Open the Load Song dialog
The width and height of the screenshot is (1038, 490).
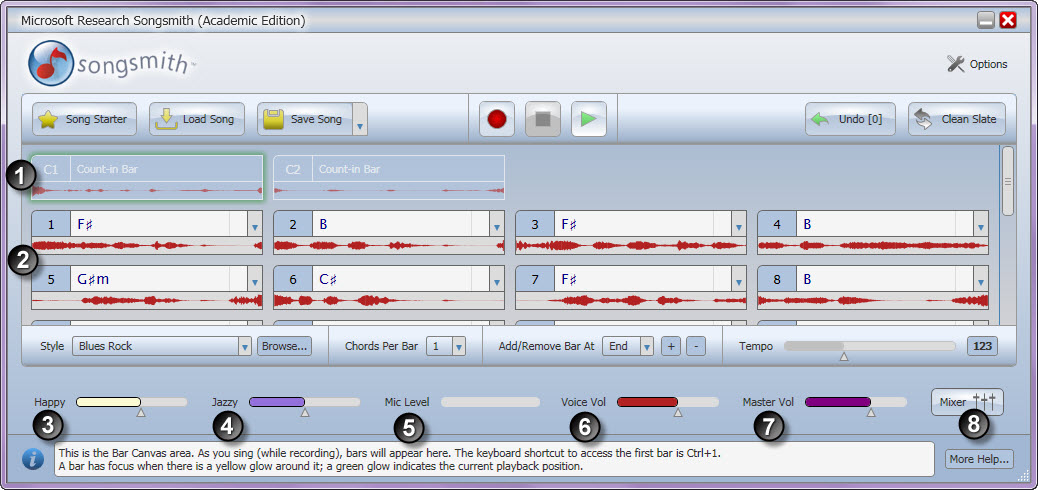pos(197,119)
